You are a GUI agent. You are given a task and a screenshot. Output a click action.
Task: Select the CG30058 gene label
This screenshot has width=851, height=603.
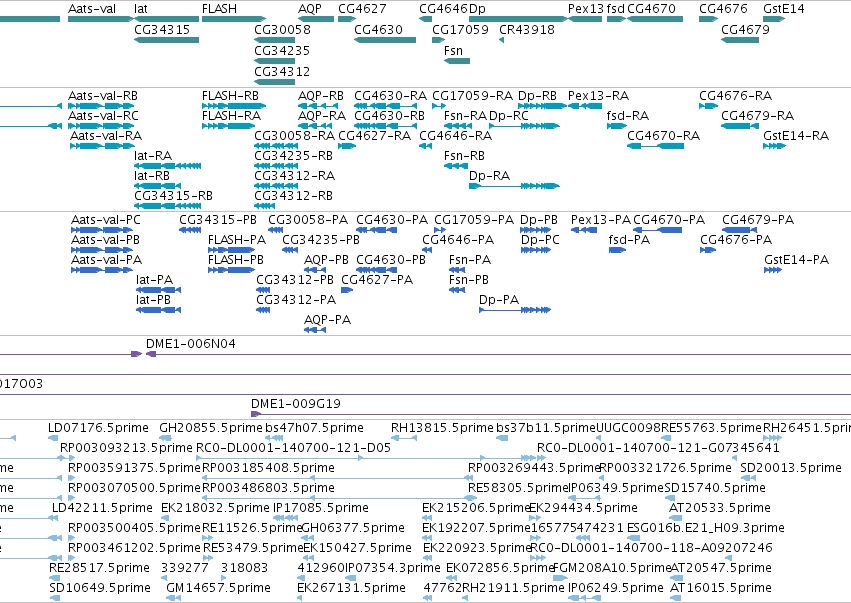tap(282, 29)
